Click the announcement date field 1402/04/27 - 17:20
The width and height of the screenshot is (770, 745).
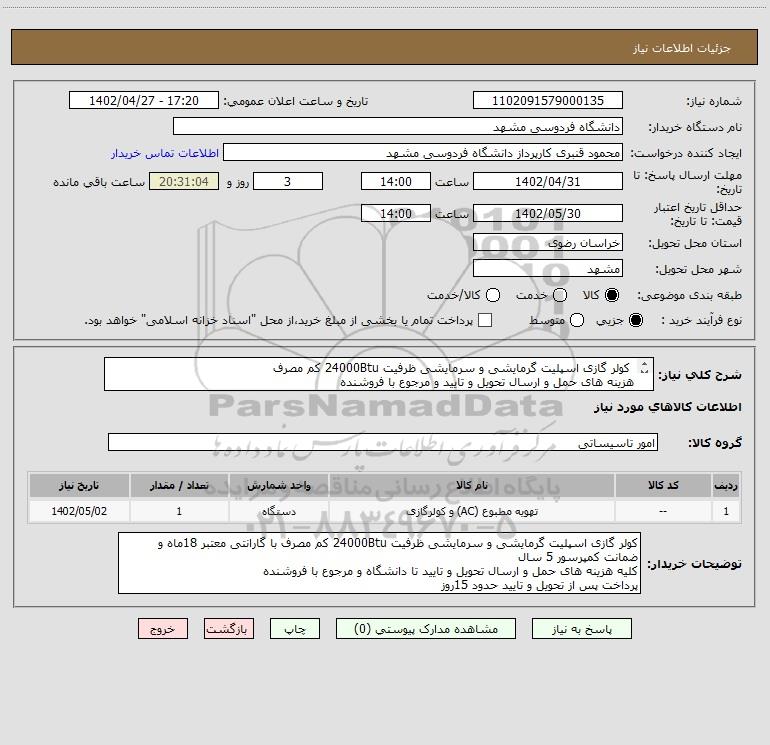(x=144, y=101)
